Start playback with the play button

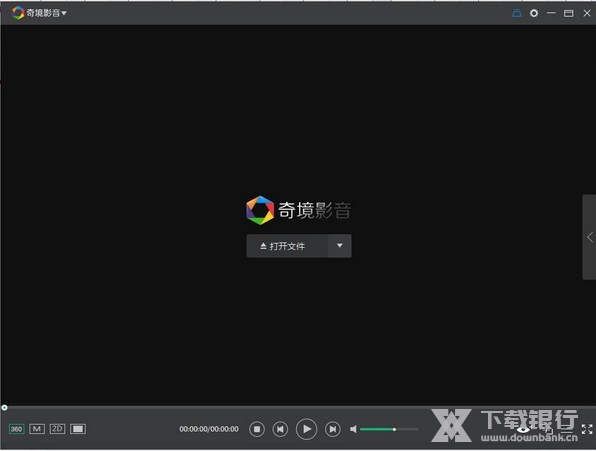(306, 429)
